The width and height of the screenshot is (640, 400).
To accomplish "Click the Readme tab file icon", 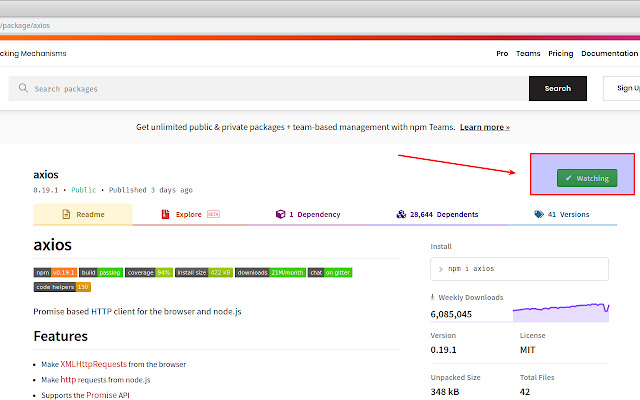I will coord(66,214).
